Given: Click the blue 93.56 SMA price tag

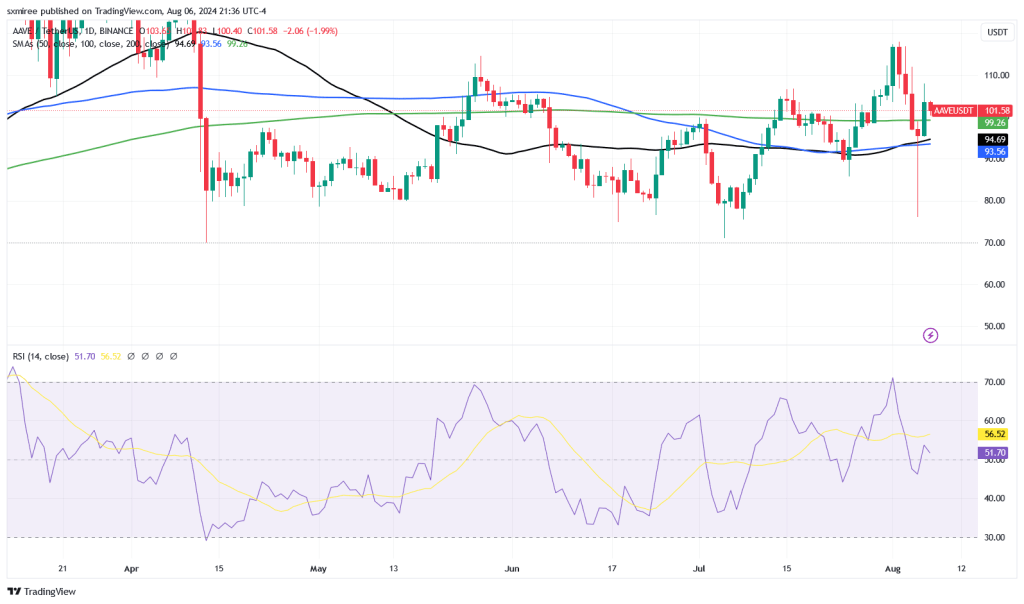Looking at the screenshot, I should pos(994,152).
